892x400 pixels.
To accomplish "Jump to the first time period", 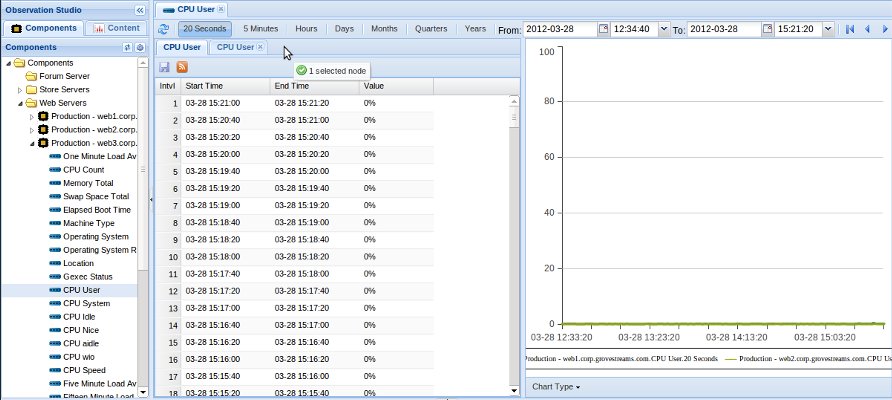I will point(849,29).
